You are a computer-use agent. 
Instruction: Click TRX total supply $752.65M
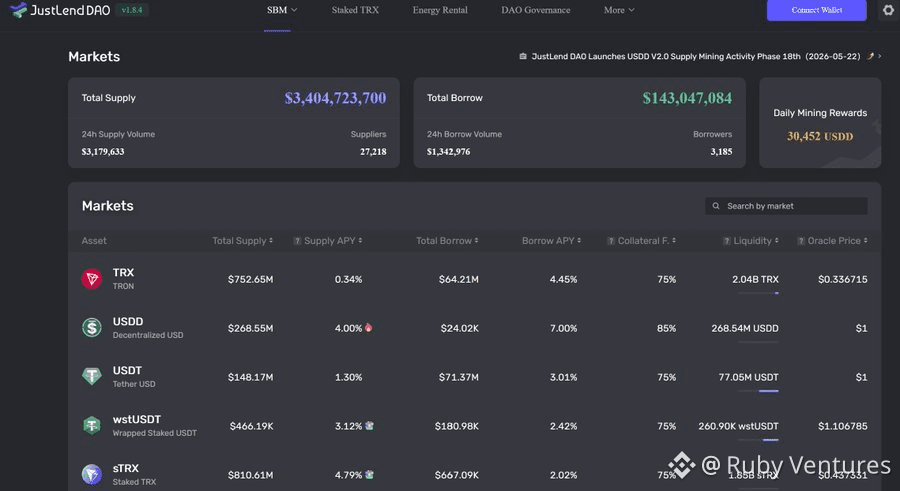click(x=250, y=279)
